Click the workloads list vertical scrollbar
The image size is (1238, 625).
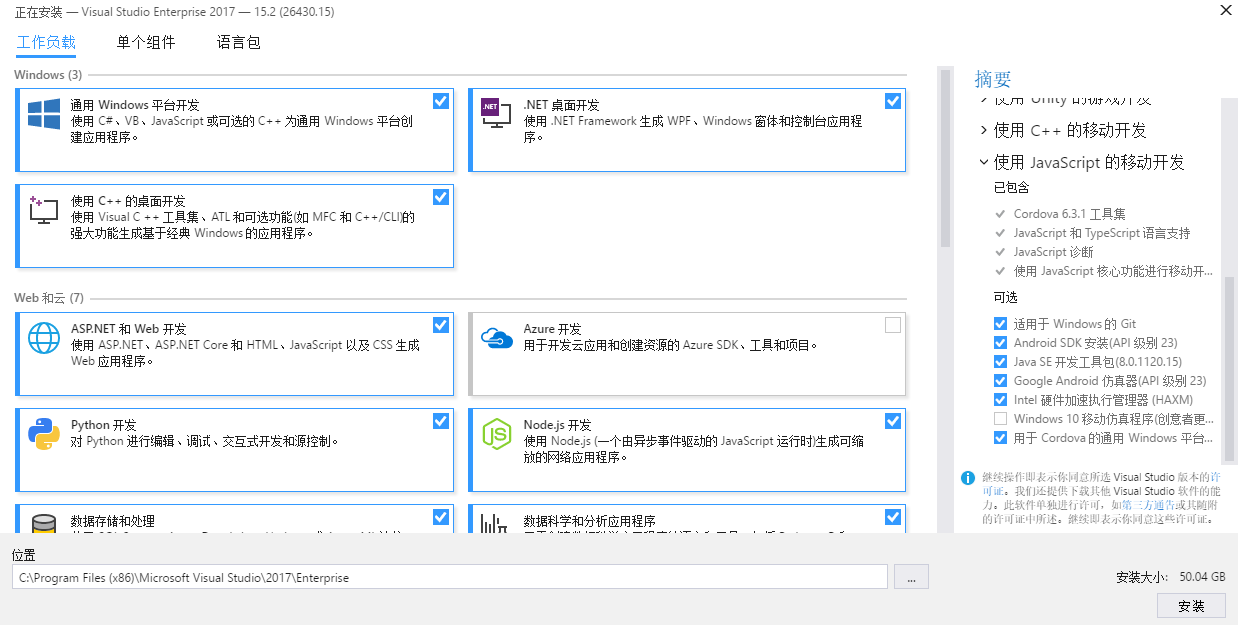(x=944, y=157)
